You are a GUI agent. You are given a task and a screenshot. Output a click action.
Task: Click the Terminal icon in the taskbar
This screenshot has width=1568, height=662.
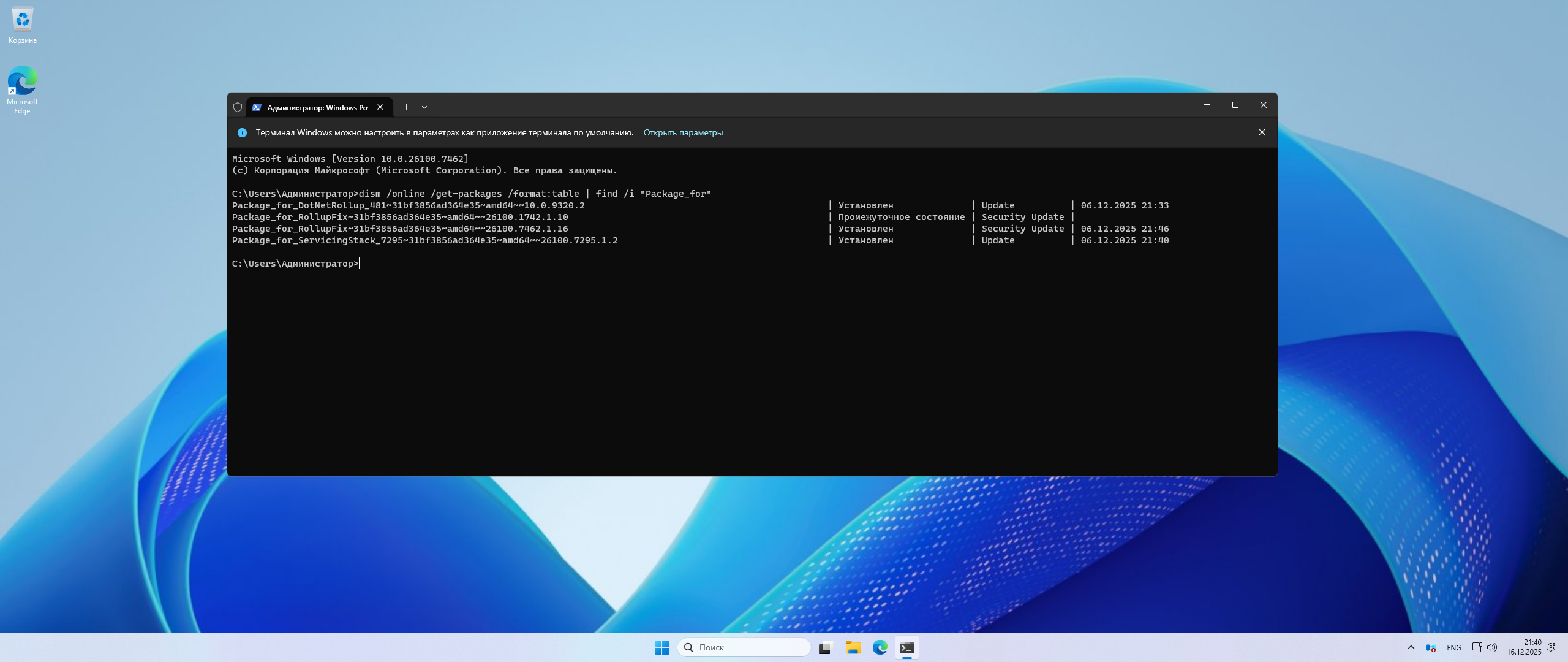pos(907,647)
